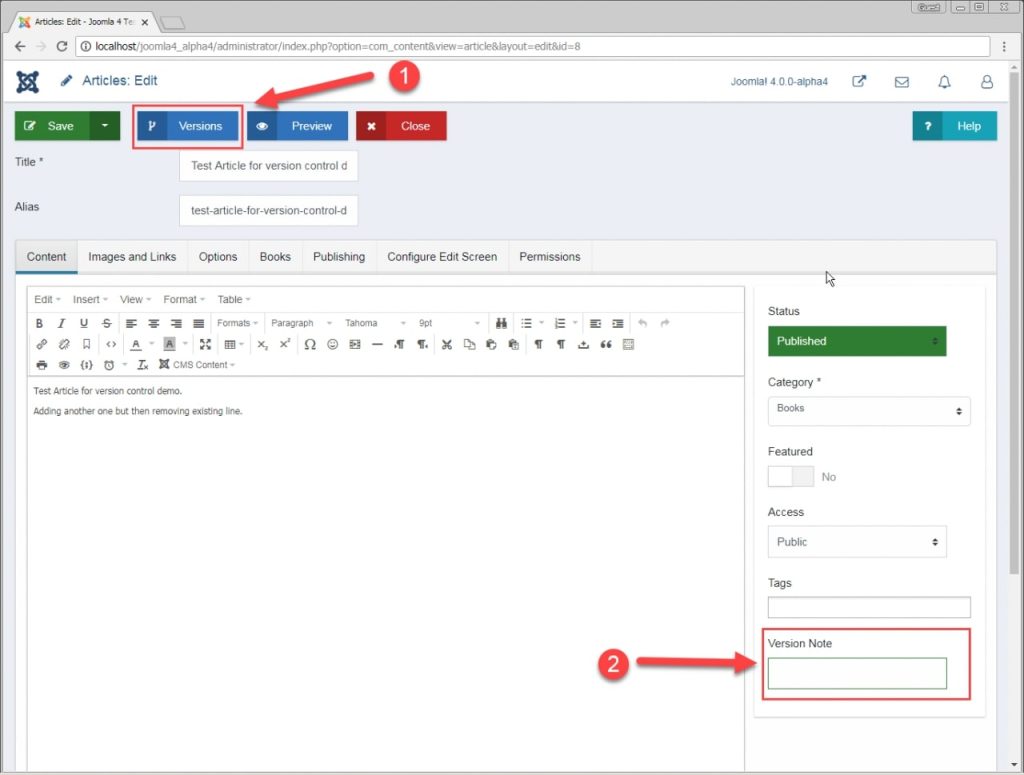The image size is (1024, 775).
Task: Insert horizontal line
Action: tap(377, 344)
